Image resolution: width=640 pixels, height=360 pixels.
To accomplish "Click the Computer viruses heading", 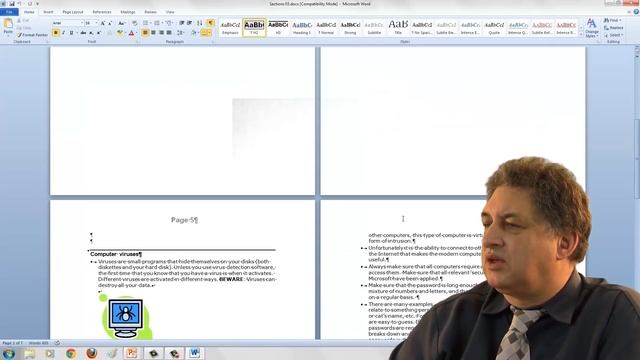I will 116,254.
